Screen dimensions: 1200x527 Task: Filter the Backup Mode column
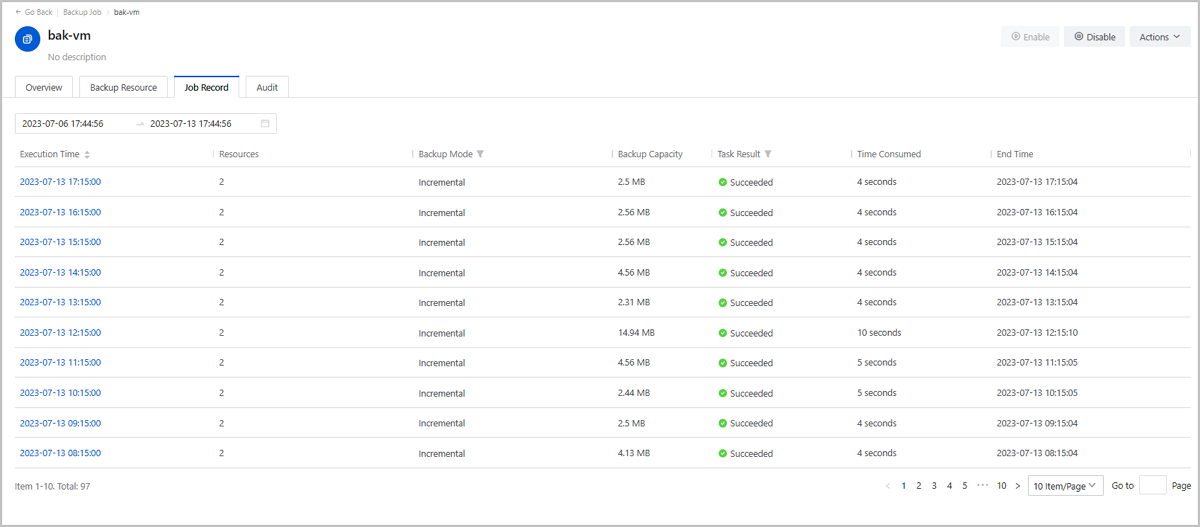[x=481, y=154]
